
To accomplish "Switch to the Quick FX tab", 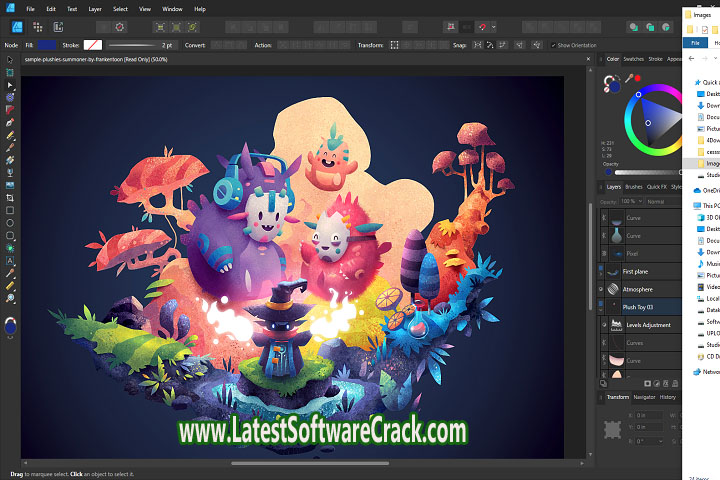I will tap(657, 187).
